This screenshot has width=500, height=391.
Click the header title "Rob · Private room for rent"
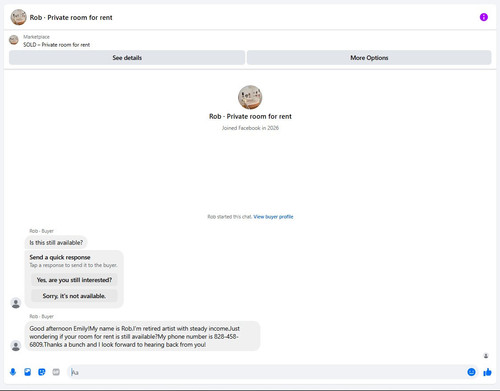click(x=71, y=17)
